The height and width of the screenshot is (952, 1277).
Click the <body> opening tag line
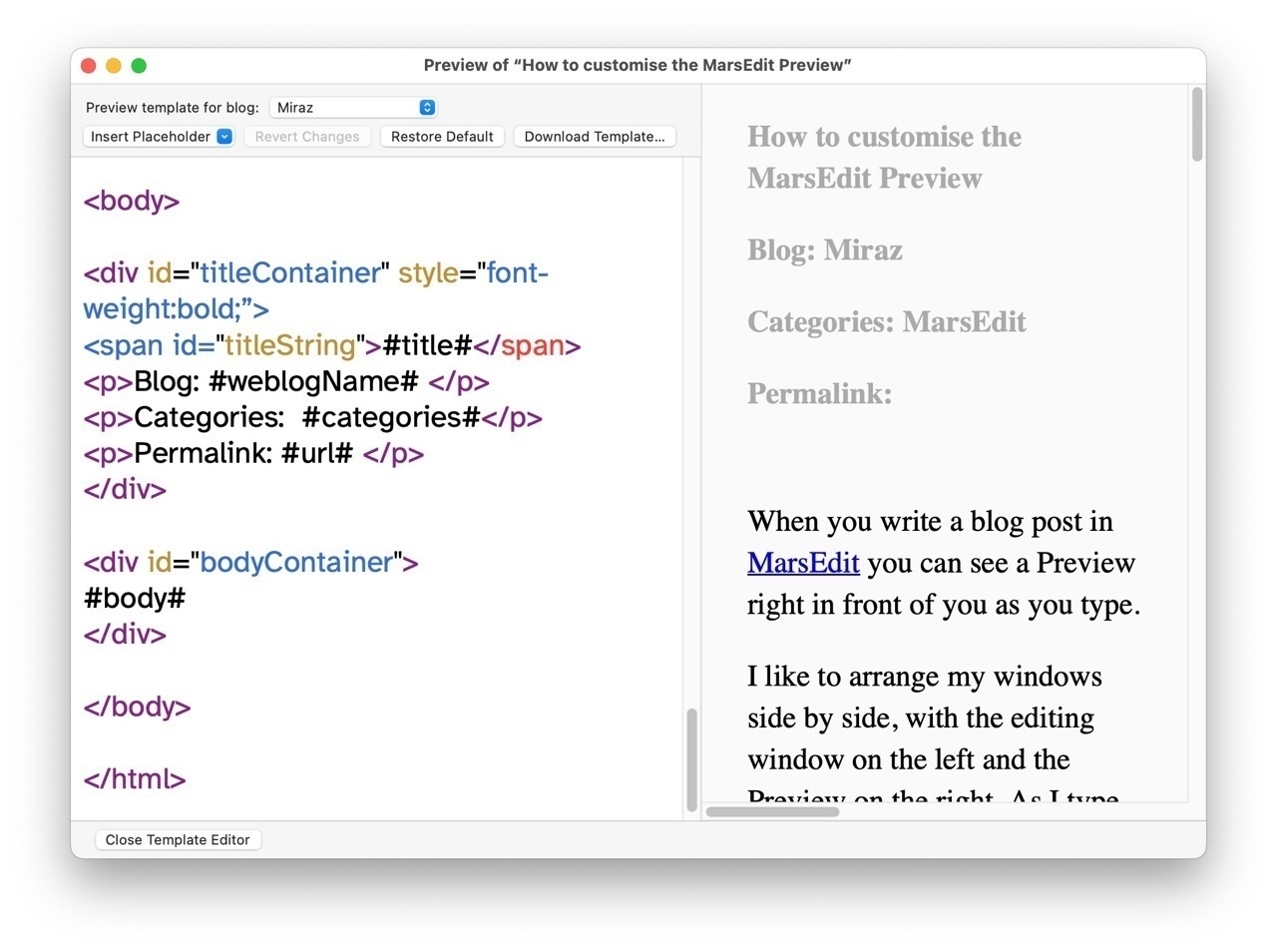(132, 201)
